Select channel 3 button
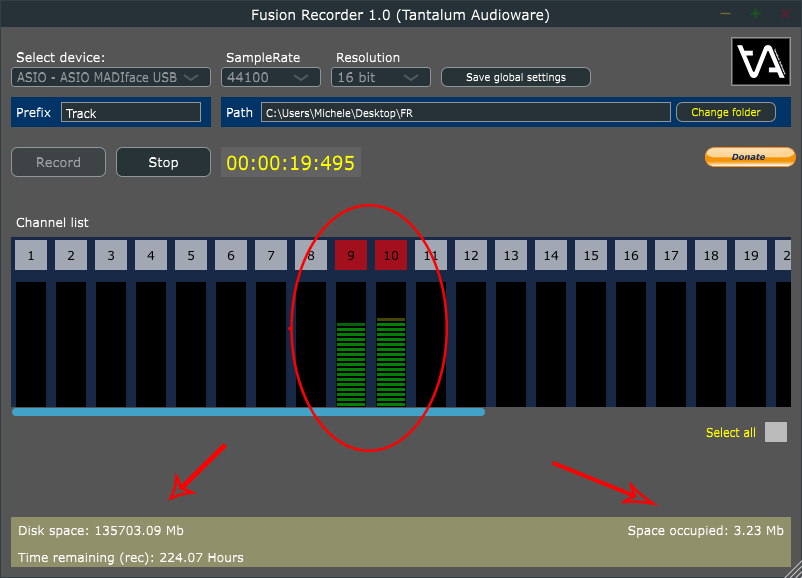 110,255
